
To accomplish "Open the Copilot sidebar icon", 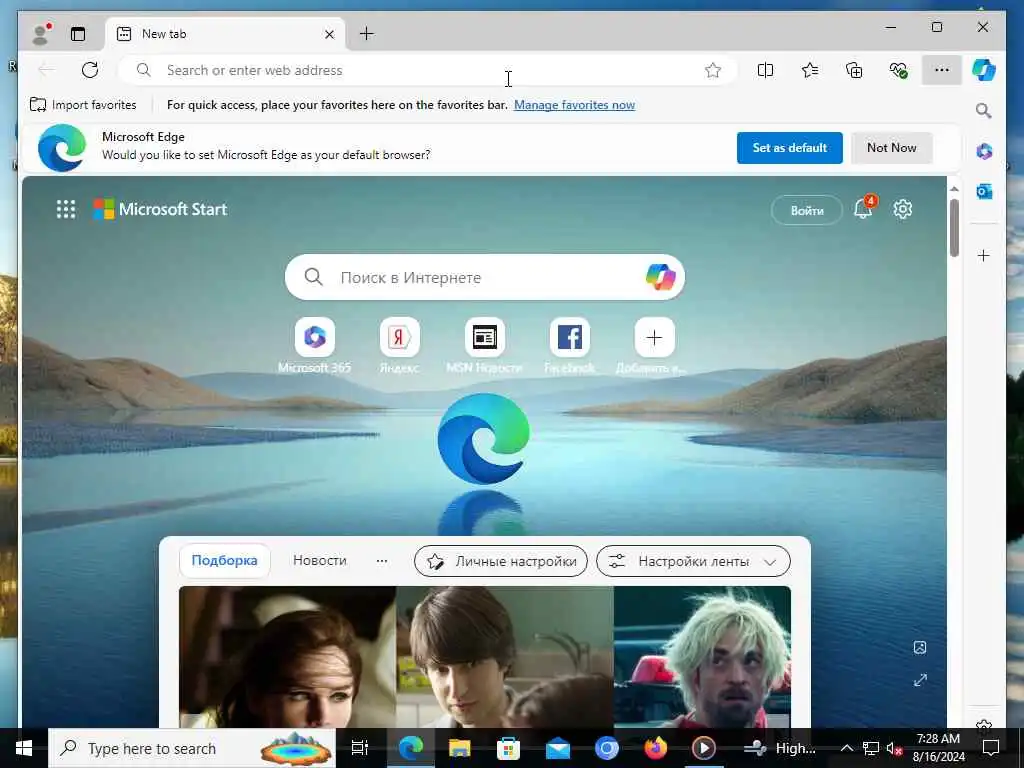I will click(x=984, y=70).
